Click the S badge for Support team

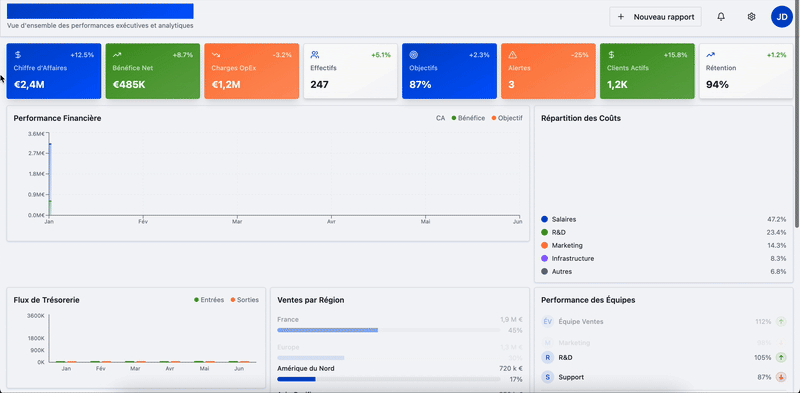point(547,377)
